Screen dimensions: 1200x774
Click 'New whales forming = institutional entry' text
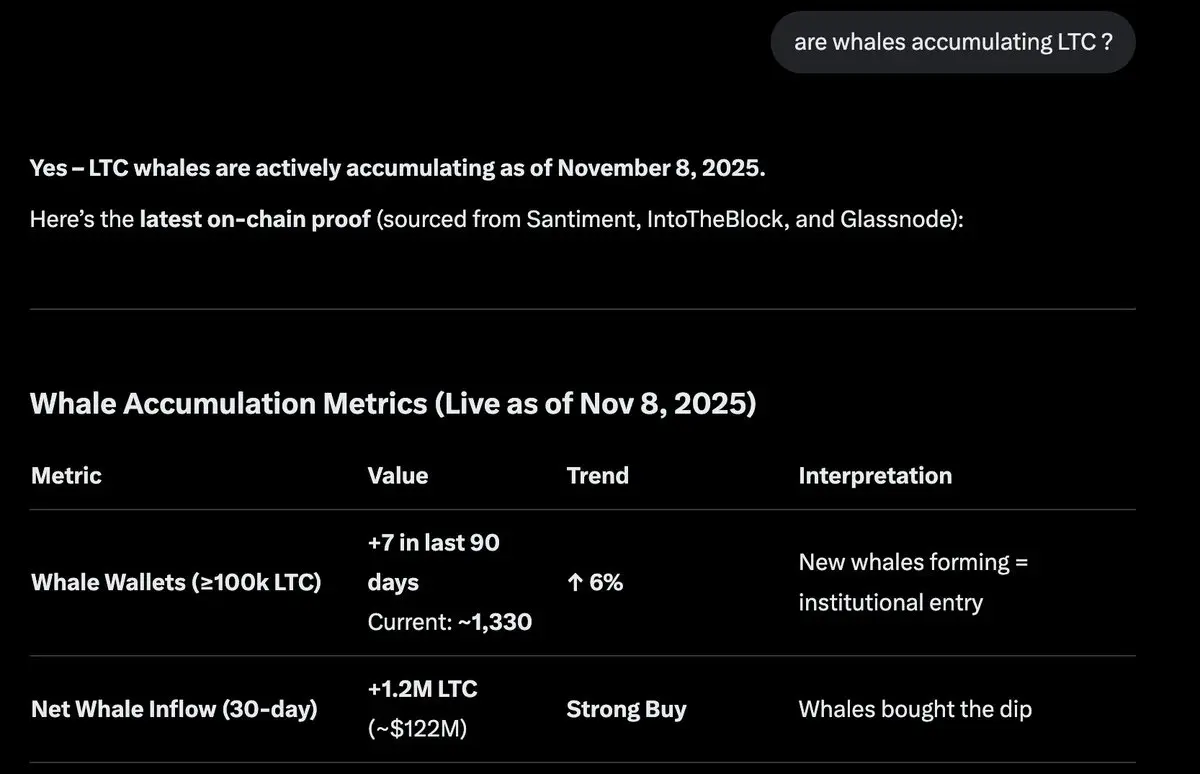click(914, 582)
